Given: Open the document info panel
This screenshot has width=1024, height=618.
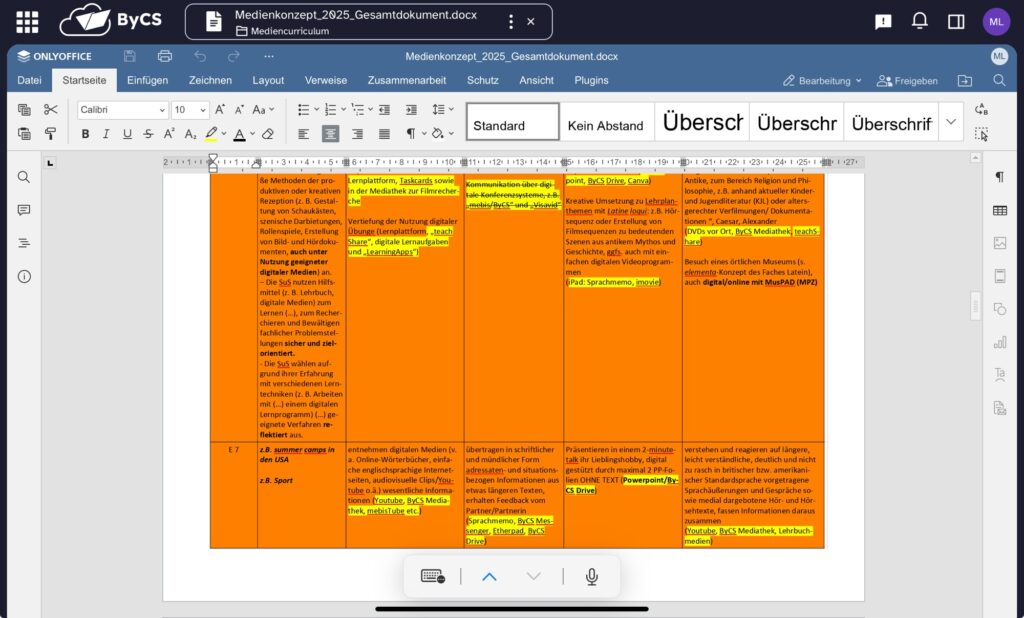Looking at the screenshot, I should click(x=24, y=276).
